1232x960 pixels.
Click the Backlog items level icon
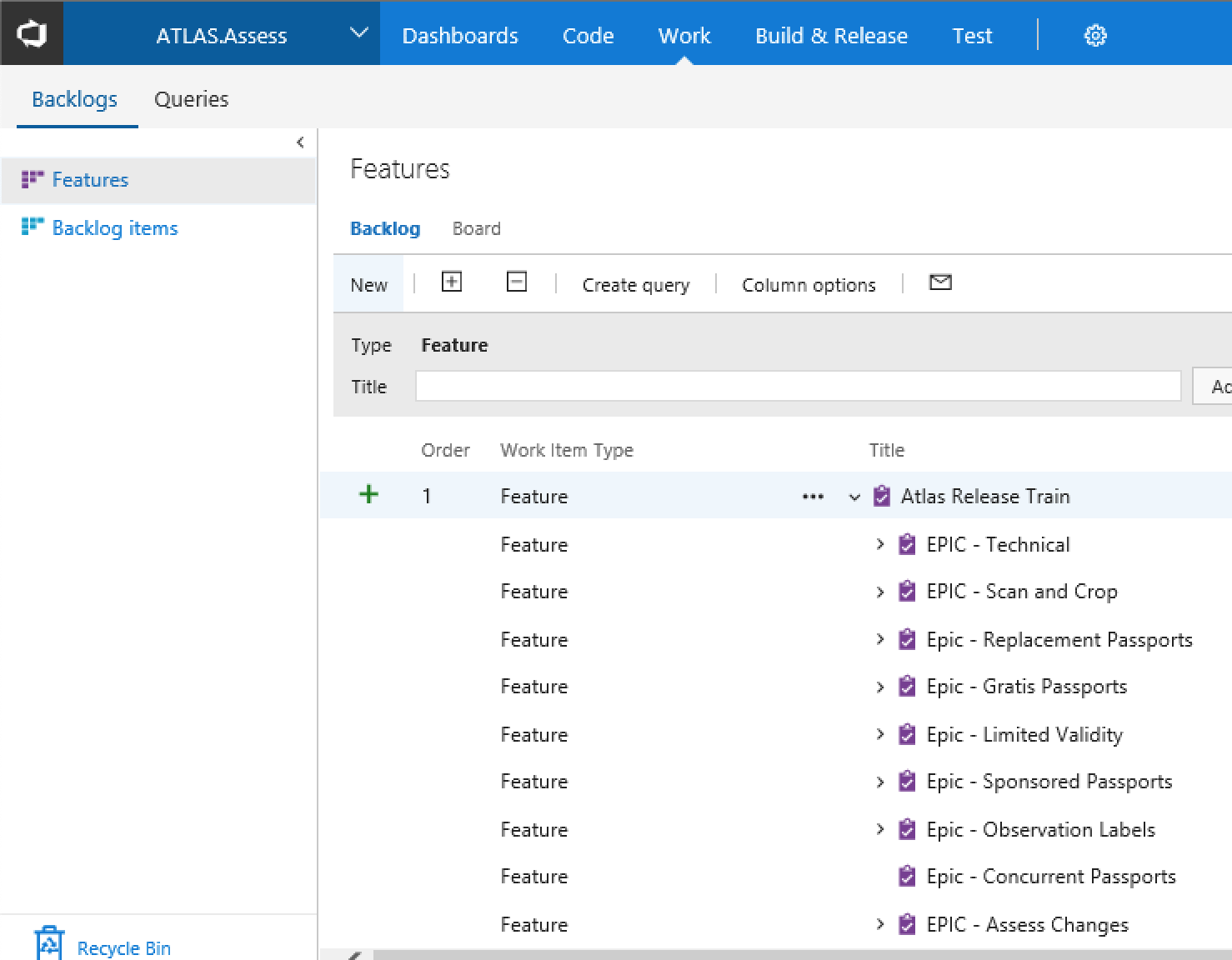click(x=33, y=227)
